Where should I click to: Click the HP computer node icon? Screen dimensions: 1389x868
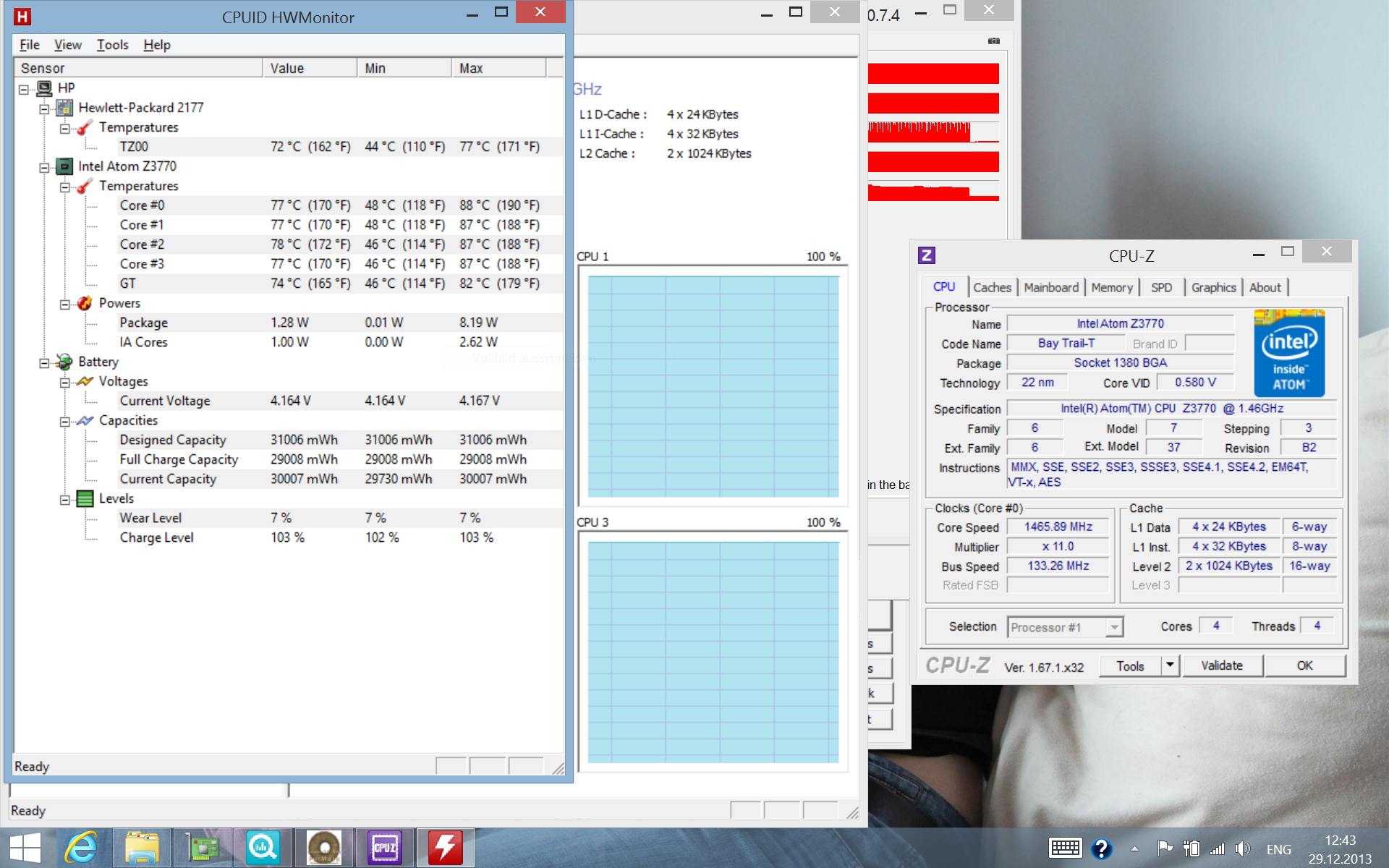pyautogui.click(x=45, y=88)
